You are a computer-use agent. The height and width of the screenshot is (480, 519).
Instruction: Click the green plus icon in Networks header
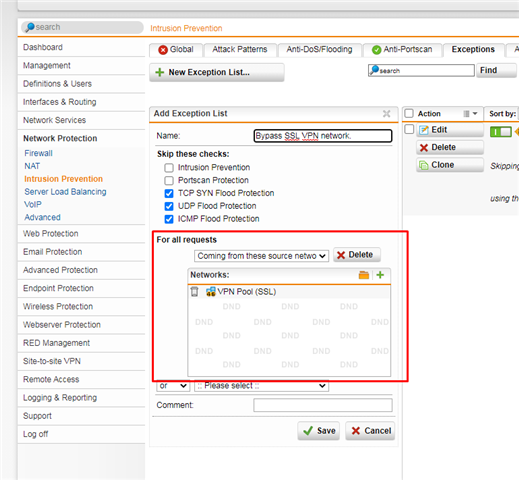pyautogui.click(x=380, y=275)
